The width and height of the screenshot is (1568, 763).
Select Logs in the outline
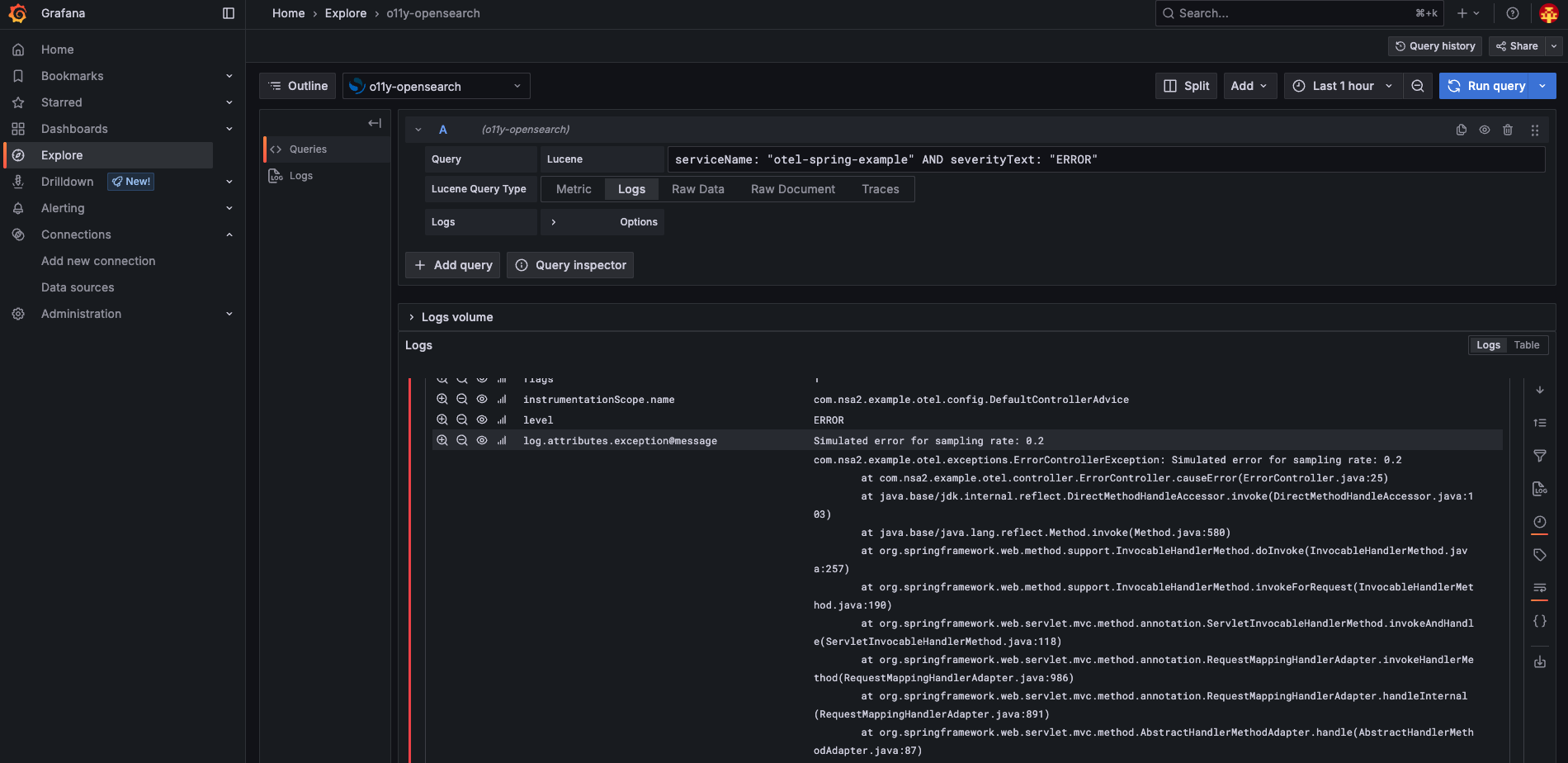click(301, 176)
